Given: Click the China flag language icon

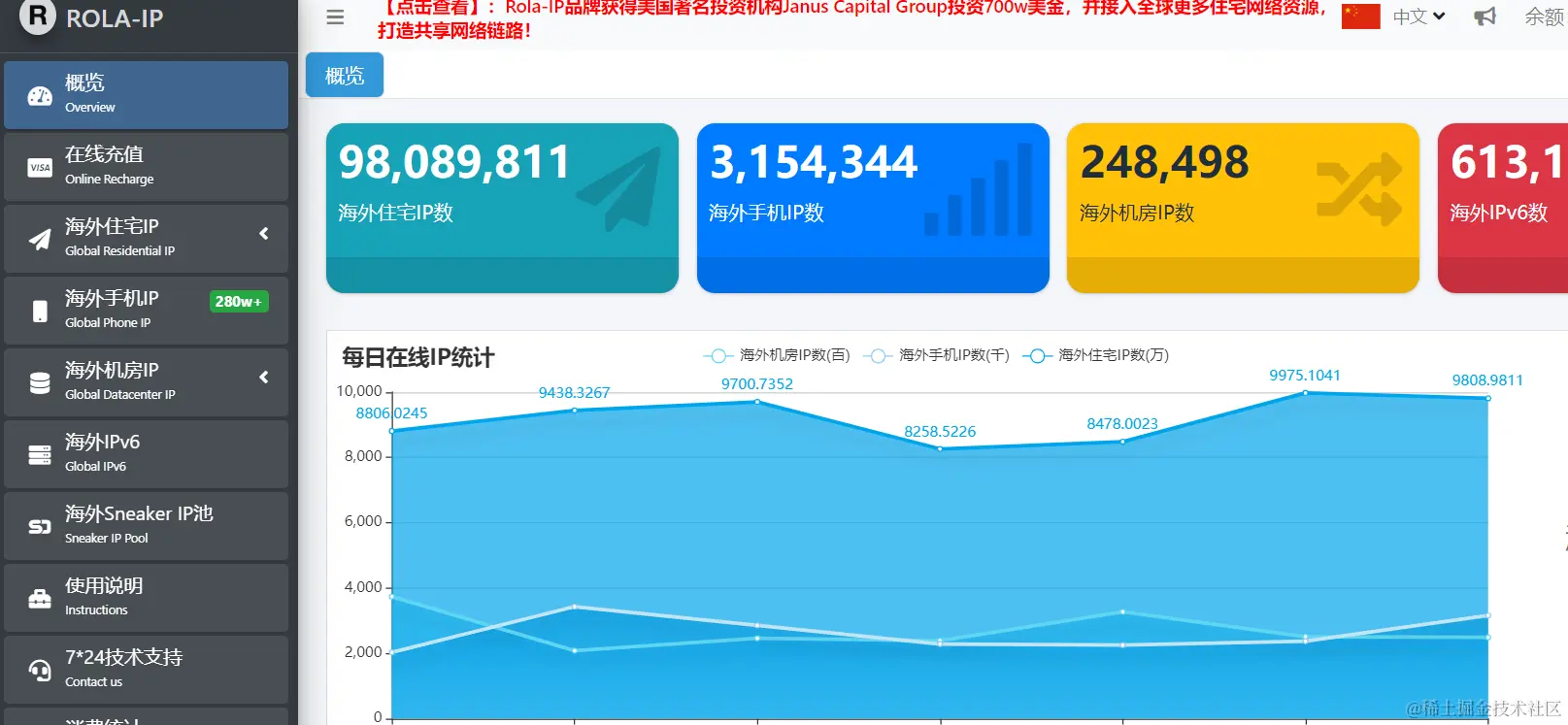Looking at the screenshot, I should [x=1360, y=16].
